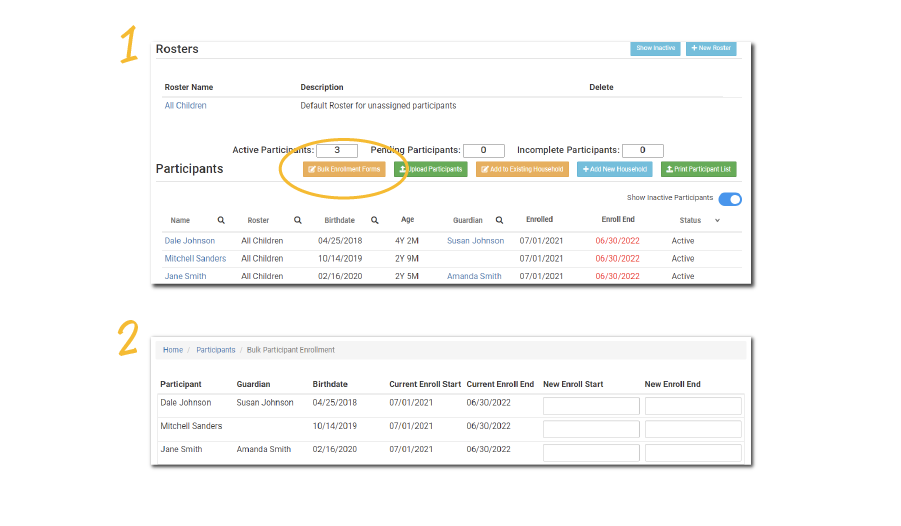Open guardian Amanda Smith's link

(474, 276)
